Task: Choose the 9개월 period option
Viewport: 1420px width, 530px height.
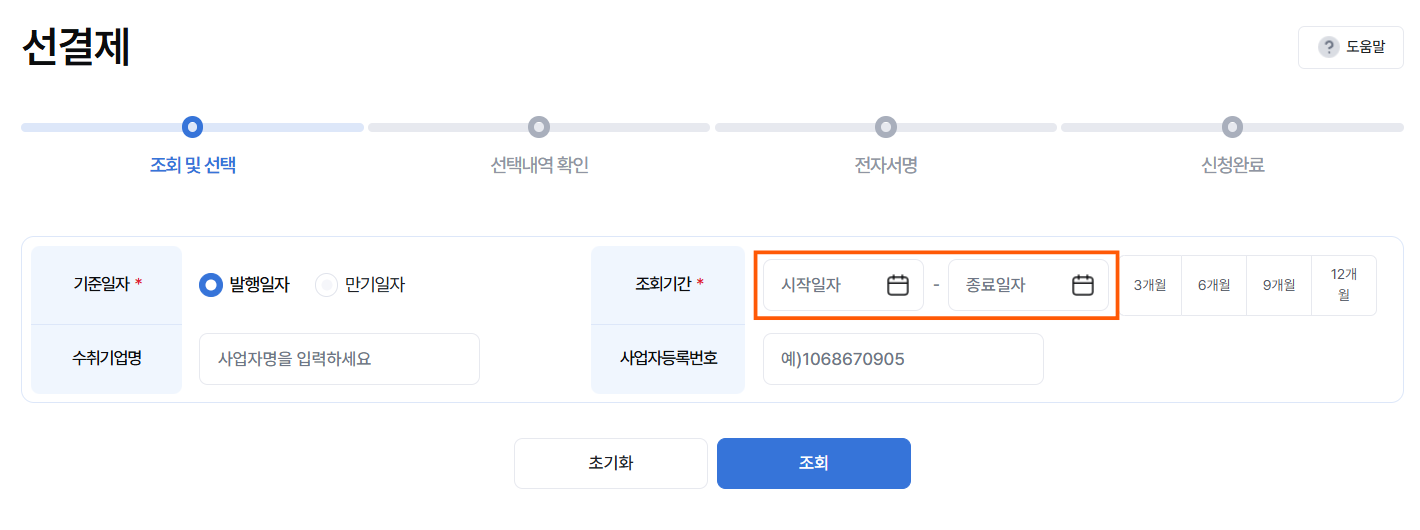Action: 1279,285
